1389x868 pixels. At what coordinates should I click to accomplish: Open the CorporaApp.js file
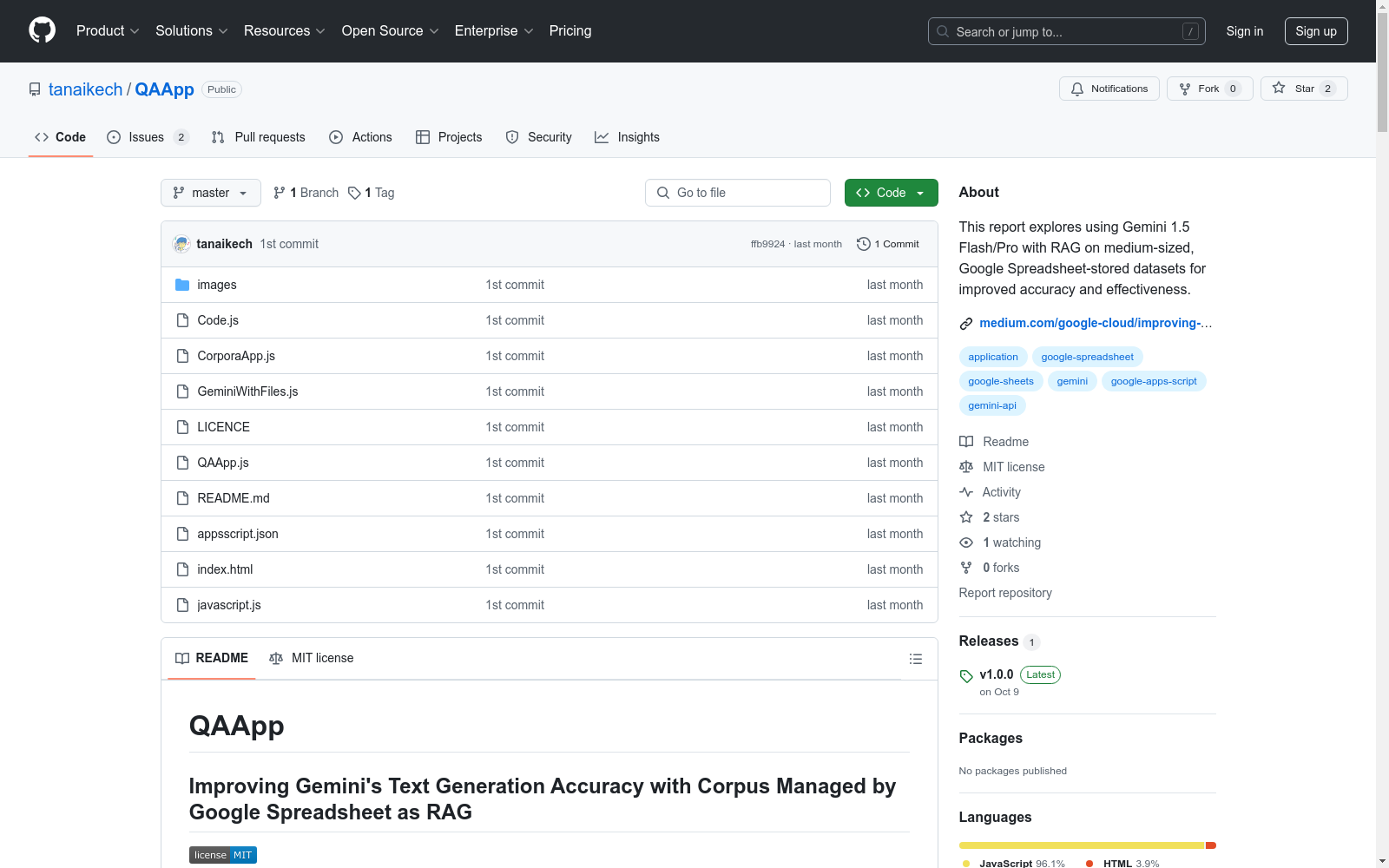[236, 356]
